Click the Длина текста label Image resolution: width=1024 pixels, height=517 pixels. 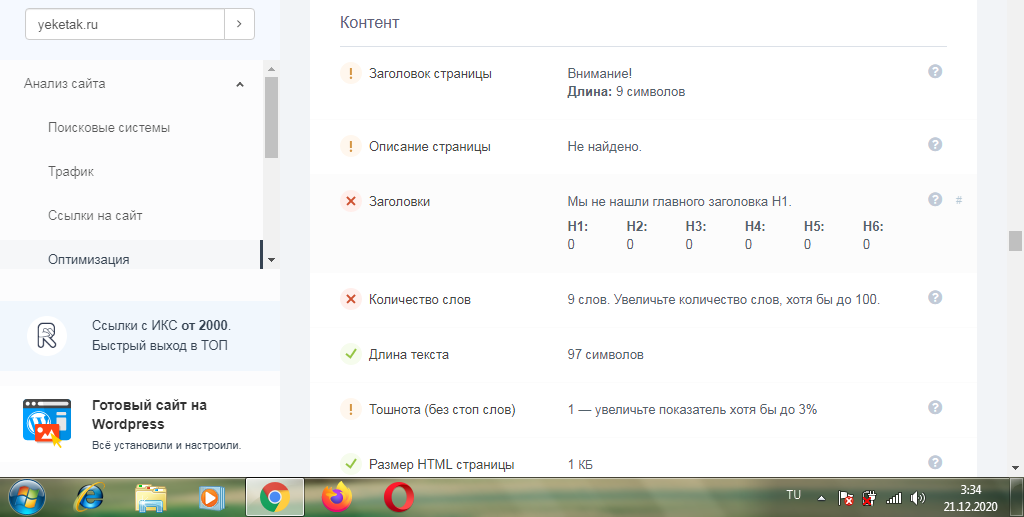click(409, 354)
